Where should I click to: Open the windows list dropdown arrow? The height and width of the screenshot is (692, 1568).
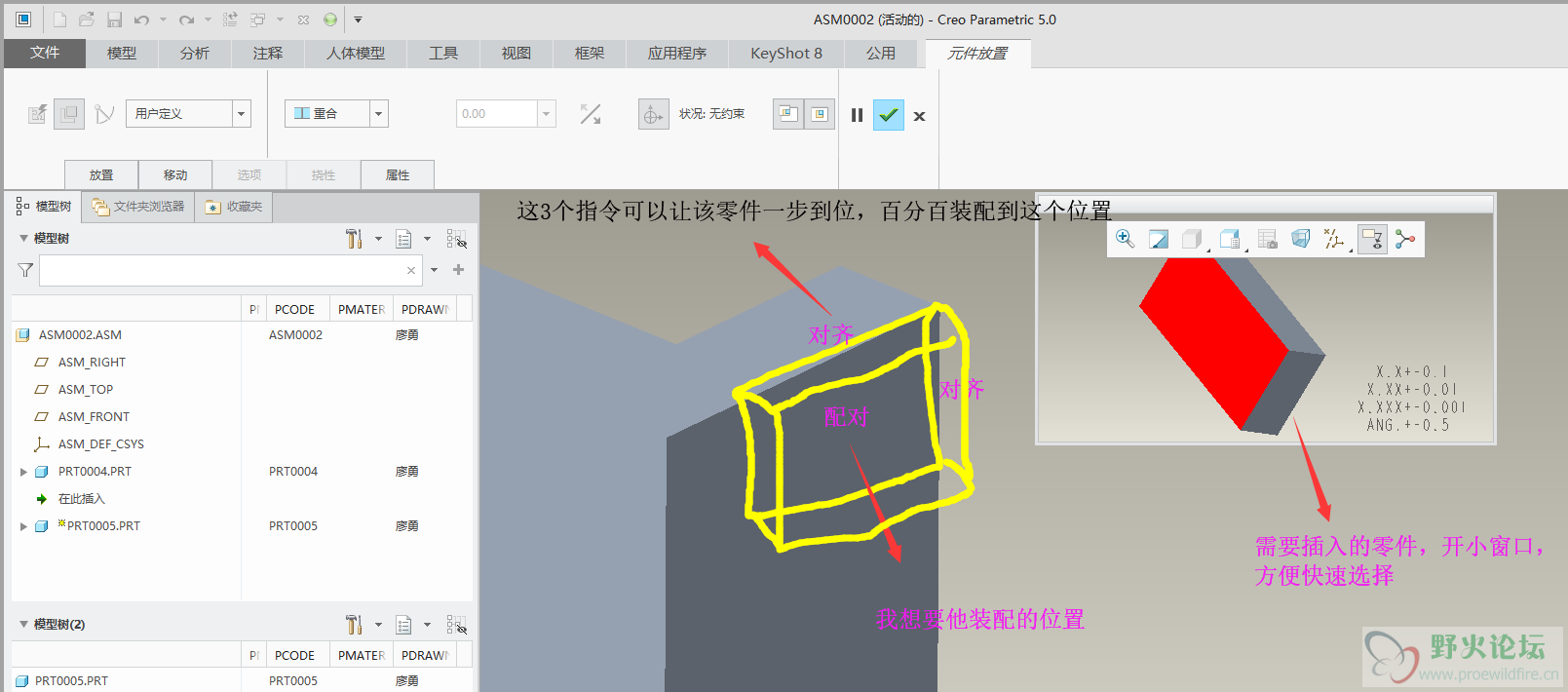point(280,19)
